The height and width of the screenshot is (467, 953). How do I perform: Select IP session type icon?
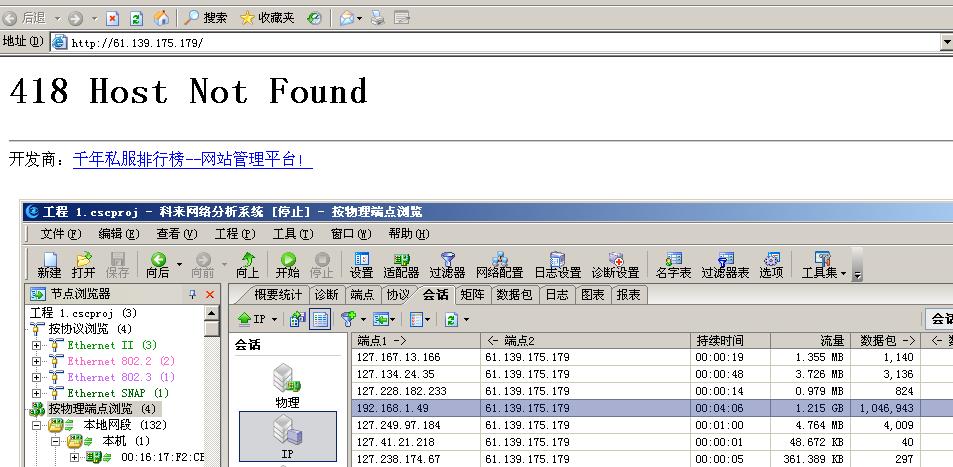(x=287, y=436)
